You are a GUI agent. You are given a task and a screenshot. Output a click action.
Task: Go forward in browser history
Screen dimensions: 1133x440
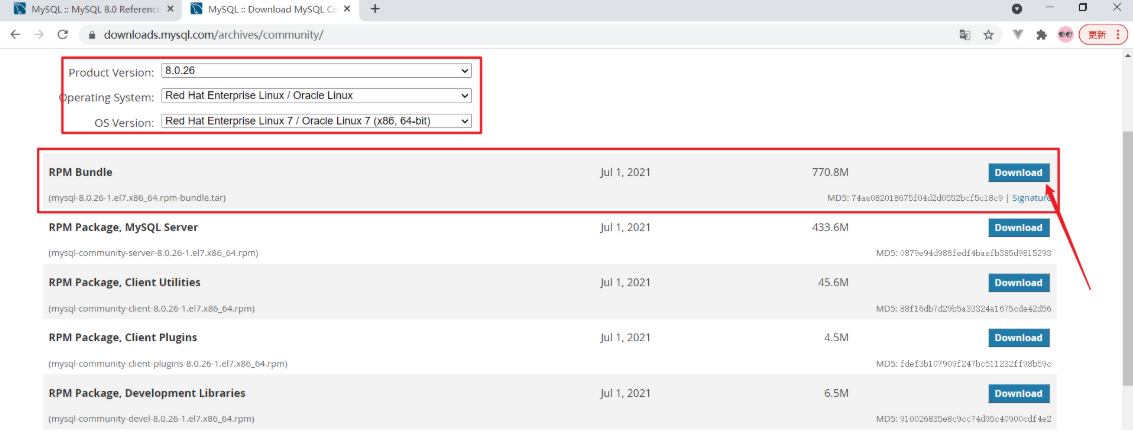click(39, 35)
